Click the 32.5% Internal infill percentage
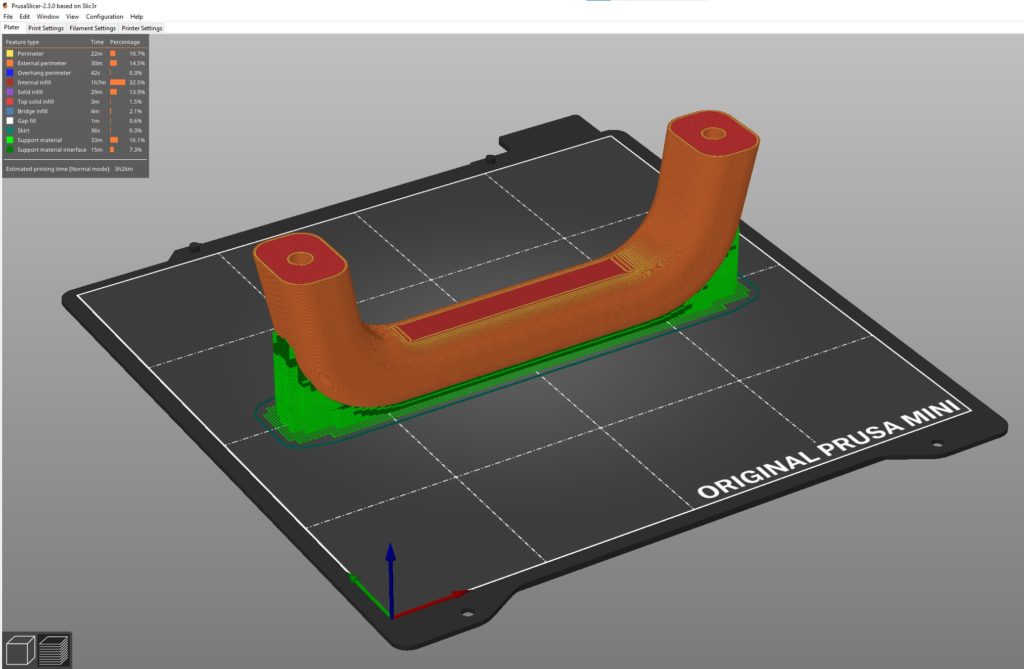Screen dimensions: 1024x669 [137, 82]
